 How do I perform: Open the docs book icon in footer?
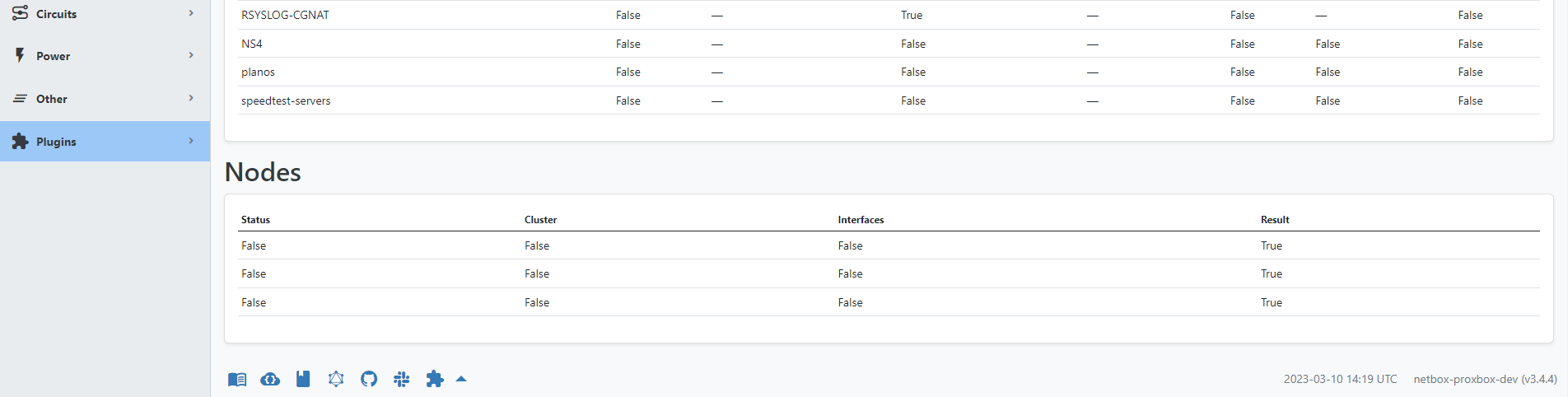click(x=237, y=379)
